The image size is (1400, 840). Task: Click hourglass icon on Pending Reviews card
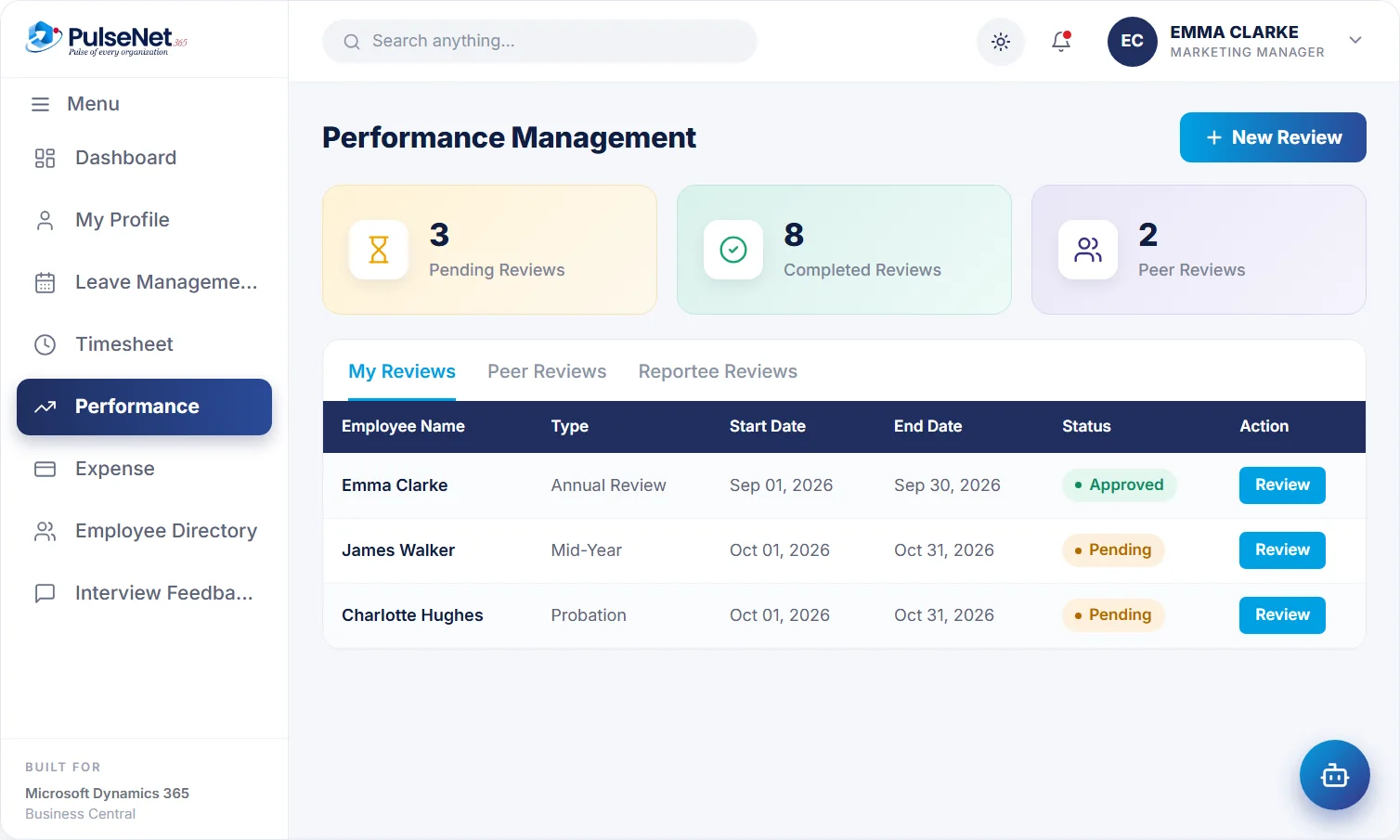(x=379, y=250)
